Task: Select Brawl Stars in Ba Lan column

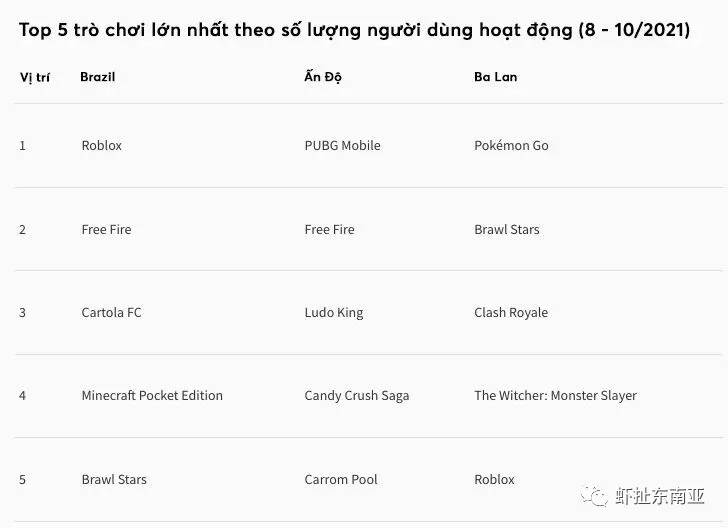Action: tap(507, 229)
